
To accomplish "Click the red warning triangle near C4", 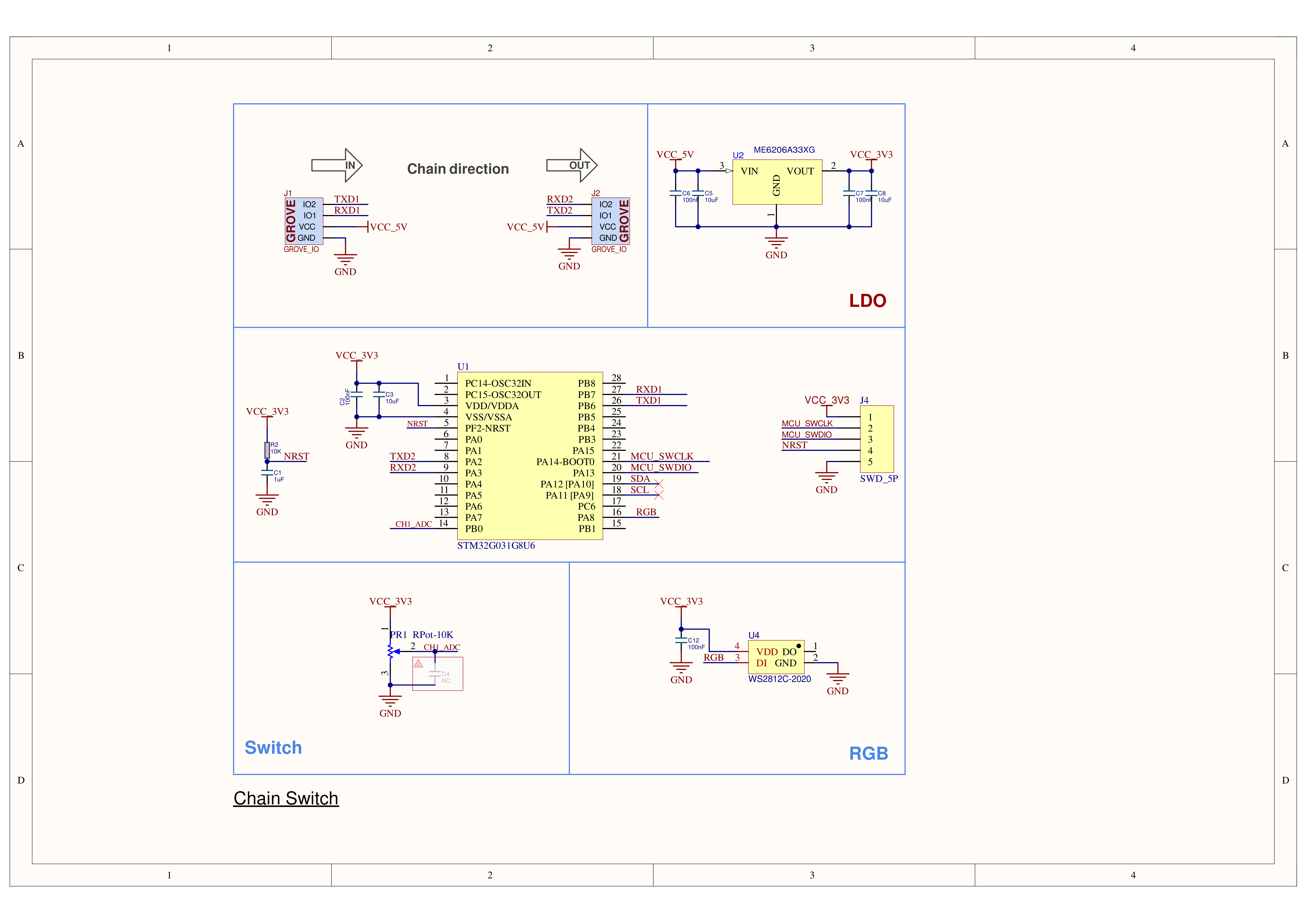I will pos(418,663).
